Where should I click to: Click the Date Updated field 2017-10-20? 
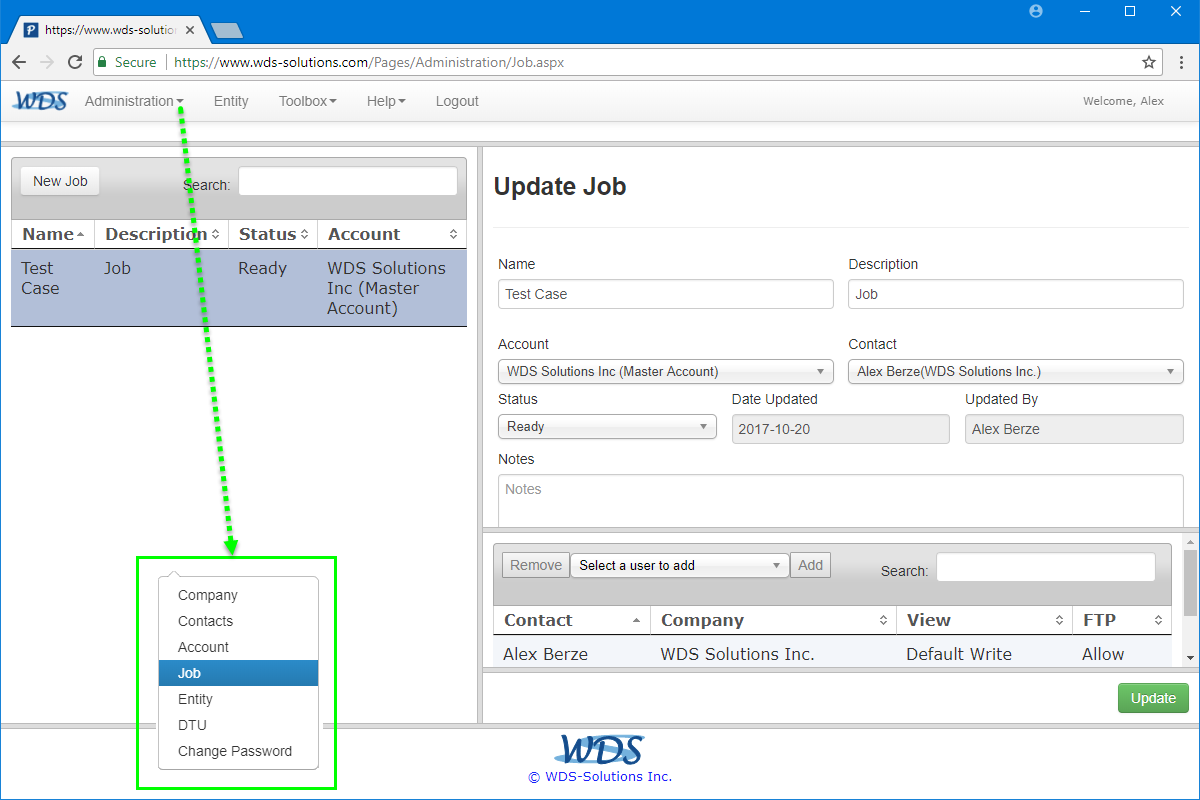pos(841,429)
